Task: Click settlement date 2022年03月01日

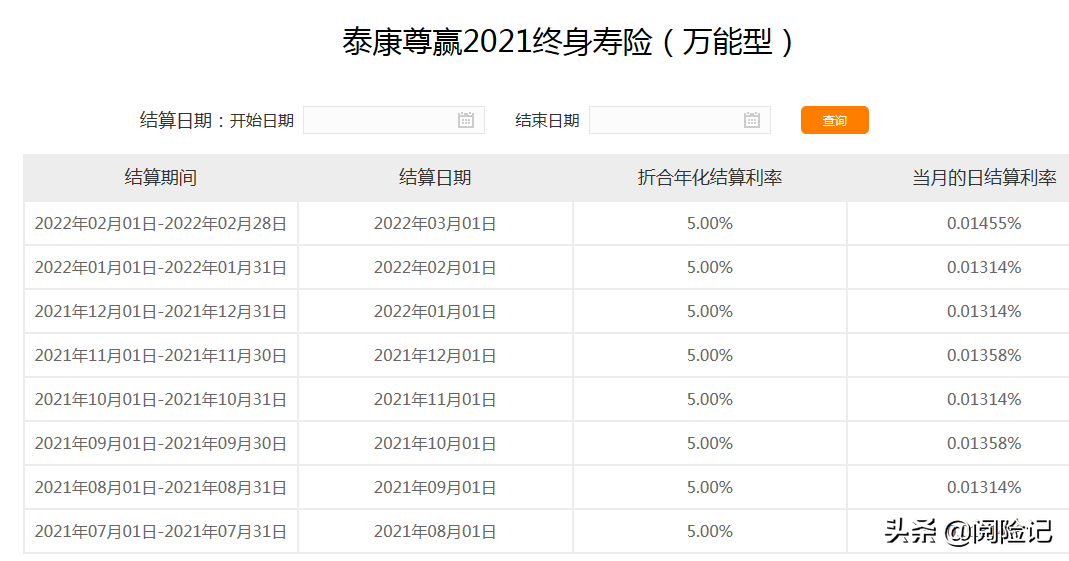Action: click(x=435, y=224)
